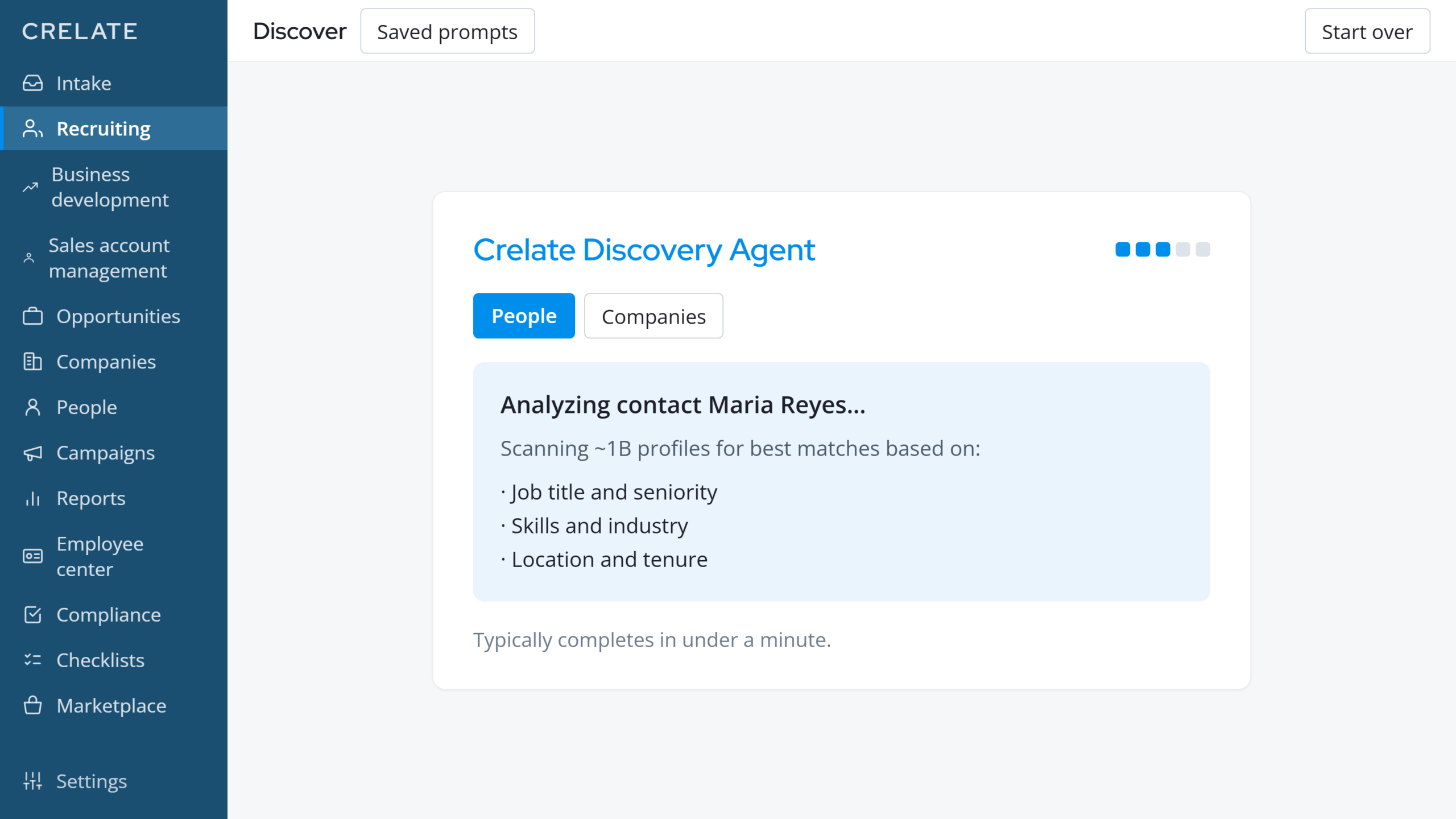Click the Sales account management person icon
1456x819 pixels.
(29, 258)
